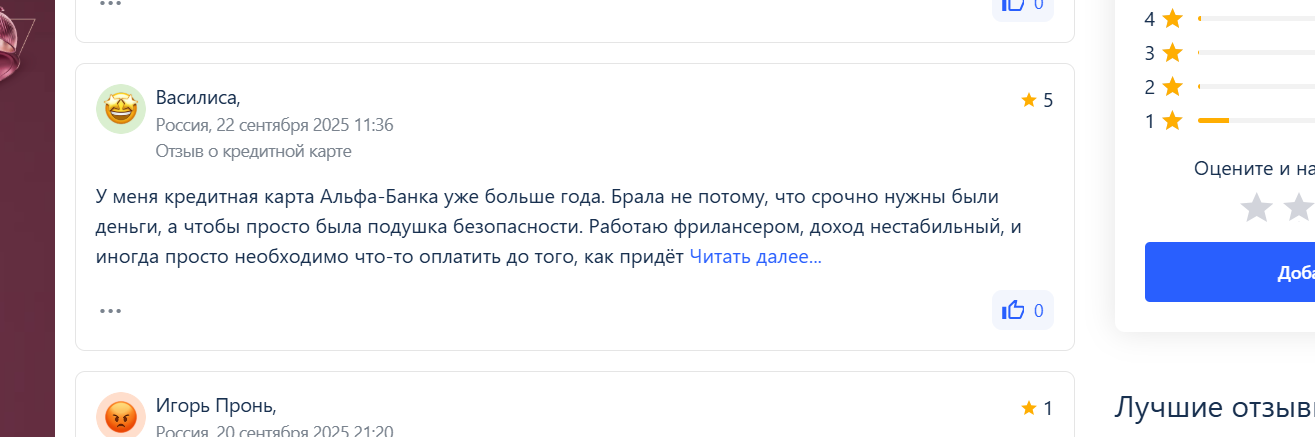Viewport: 1315px width, 437px height.
Task: Click the star icon beside rating 3
Action: [x=1173, y=52]
